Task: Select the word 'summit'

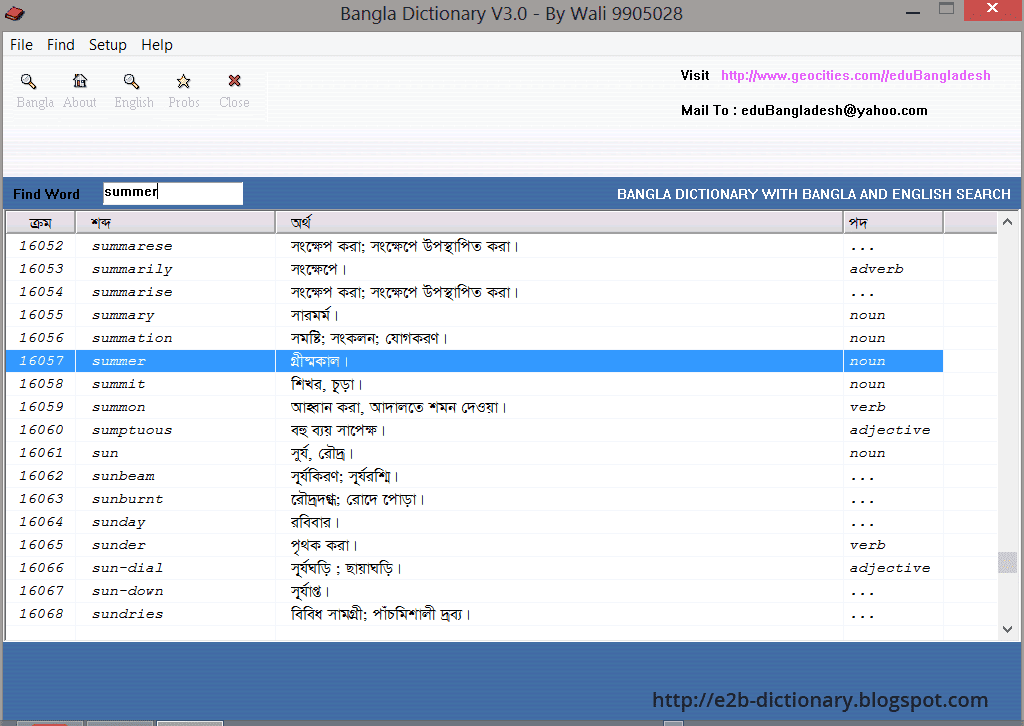Action: click(x=119, y=384)
